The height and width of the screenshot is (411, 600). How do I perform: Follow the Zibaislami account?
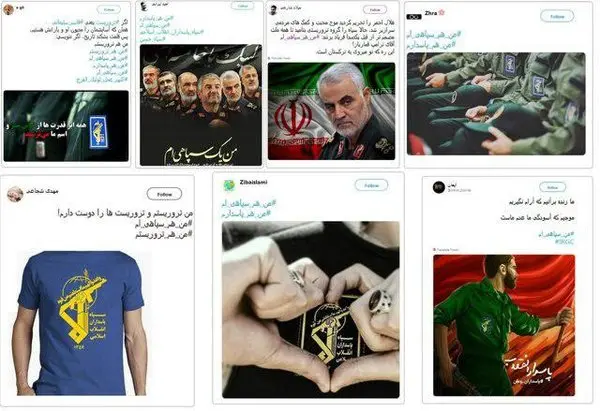(371, 185)
